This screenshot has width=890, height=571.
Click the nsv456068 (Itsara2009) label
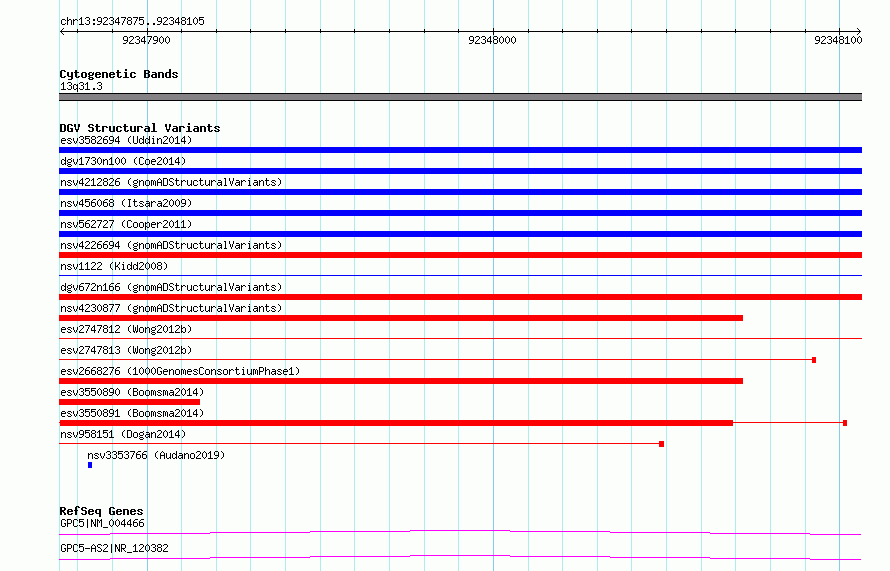126,203
